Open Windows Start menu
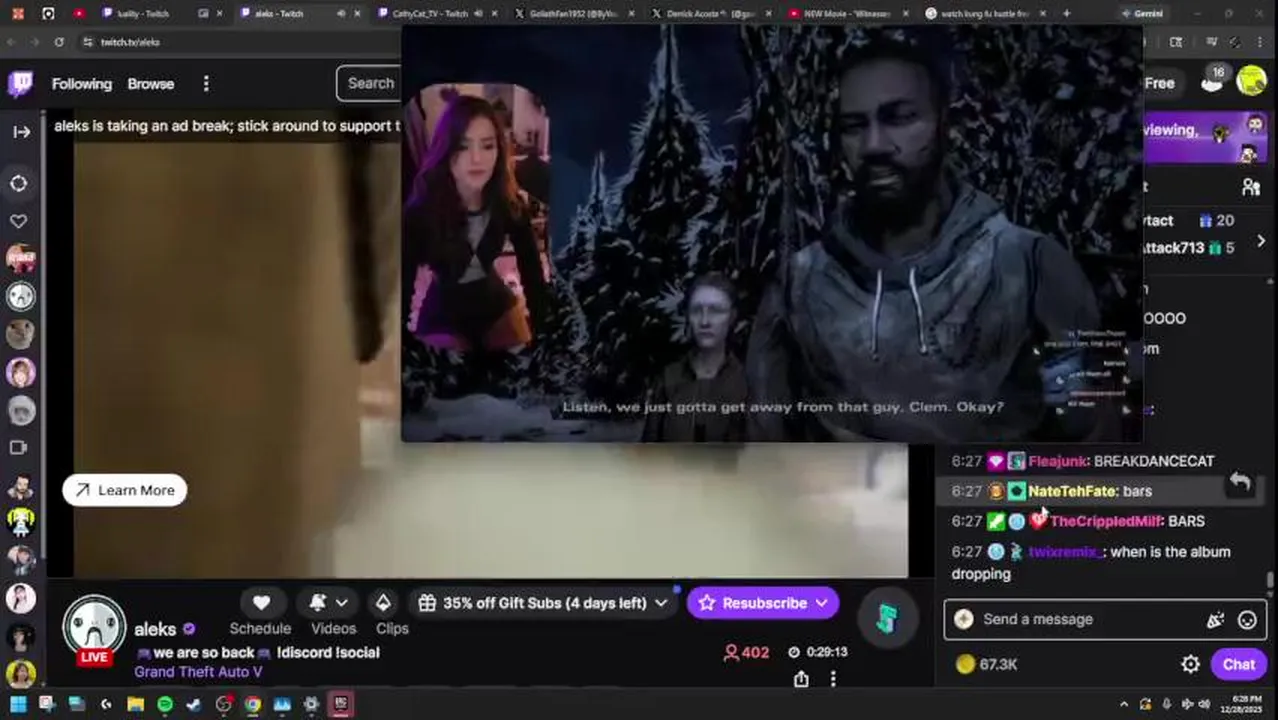The width and height of the screenshot is (1278, 720). tap(17, 704)
